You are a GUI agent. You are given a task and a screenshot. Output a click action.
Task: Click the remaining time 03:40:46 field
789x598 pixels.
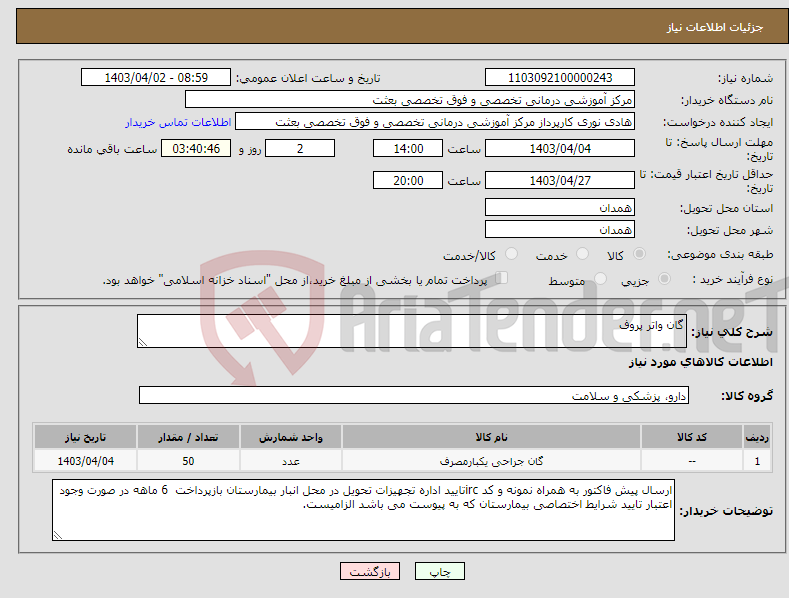click(196, 148)
